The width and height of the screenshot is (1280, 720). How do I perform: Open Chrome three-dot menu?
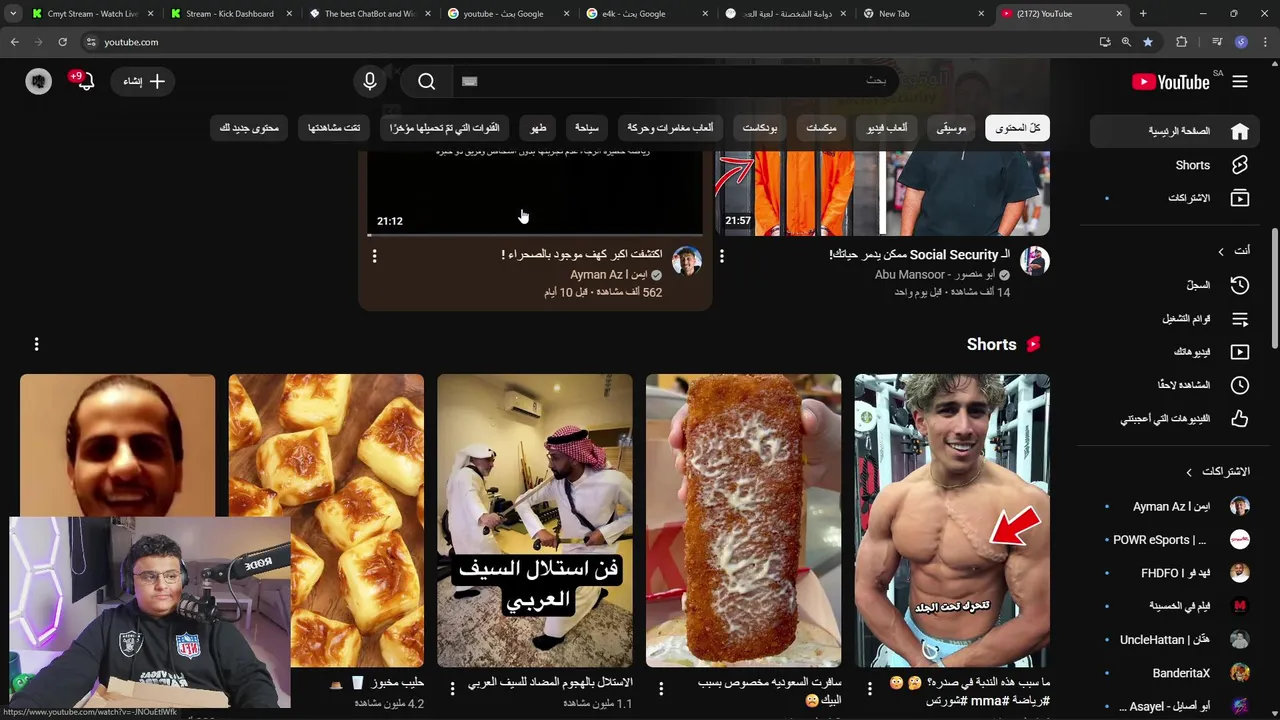[x=1264, y=42]
